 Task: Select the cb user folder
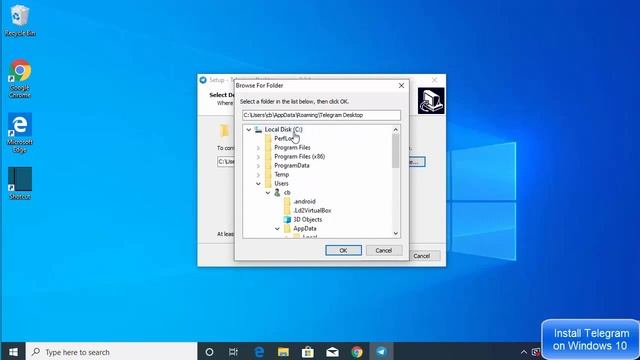click(287, 192)
